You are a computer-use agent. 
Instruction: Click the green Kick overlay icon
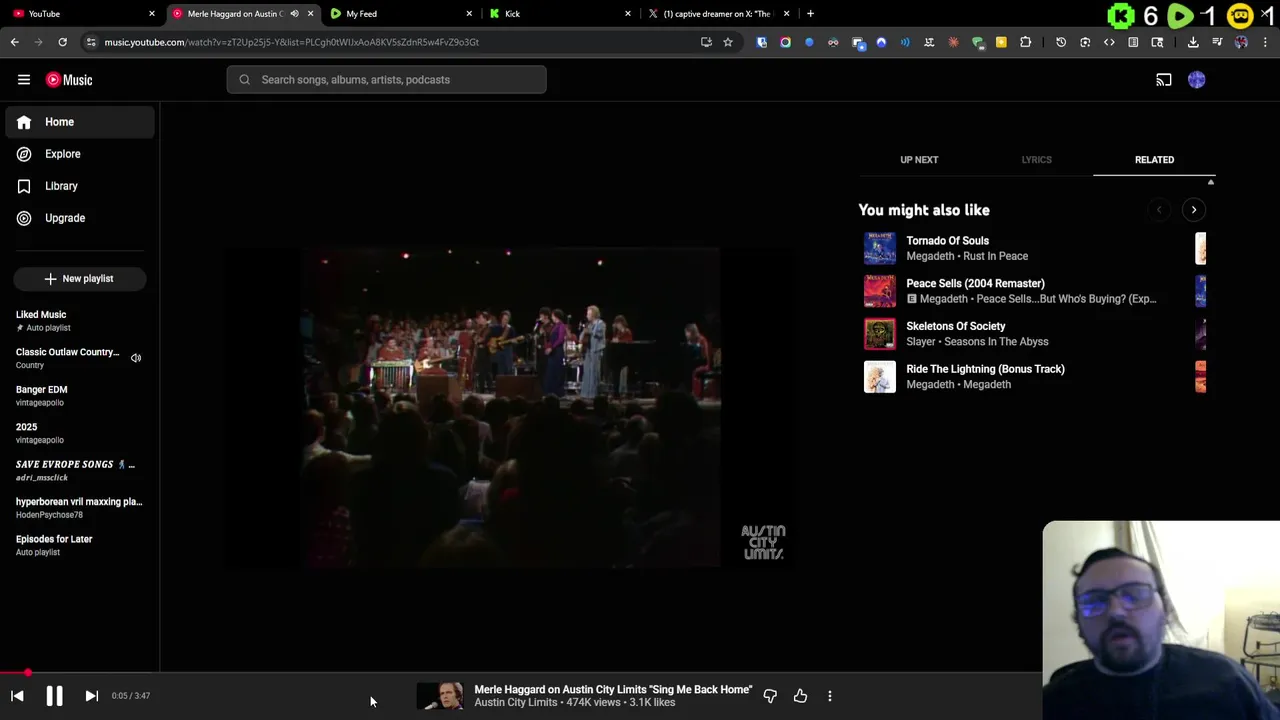1122,16
